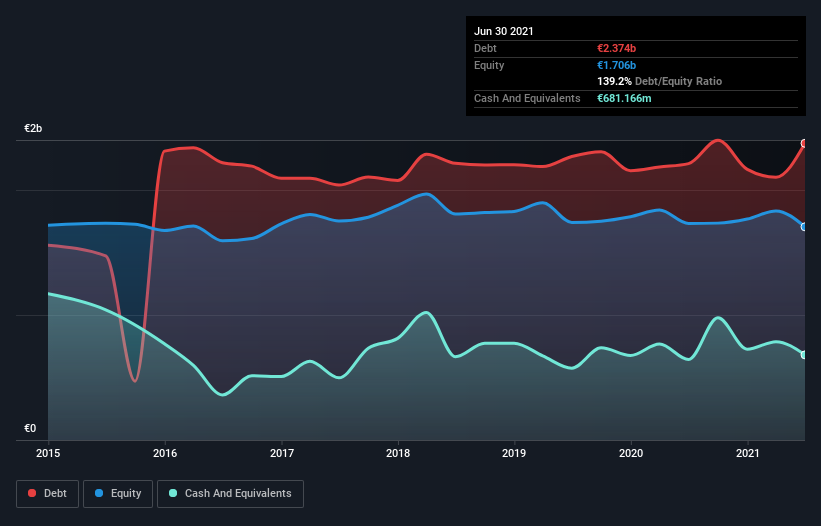This screenshot has height=526, width=821.
Task: Click the €0 y-axis label
Action: point(30,428)
